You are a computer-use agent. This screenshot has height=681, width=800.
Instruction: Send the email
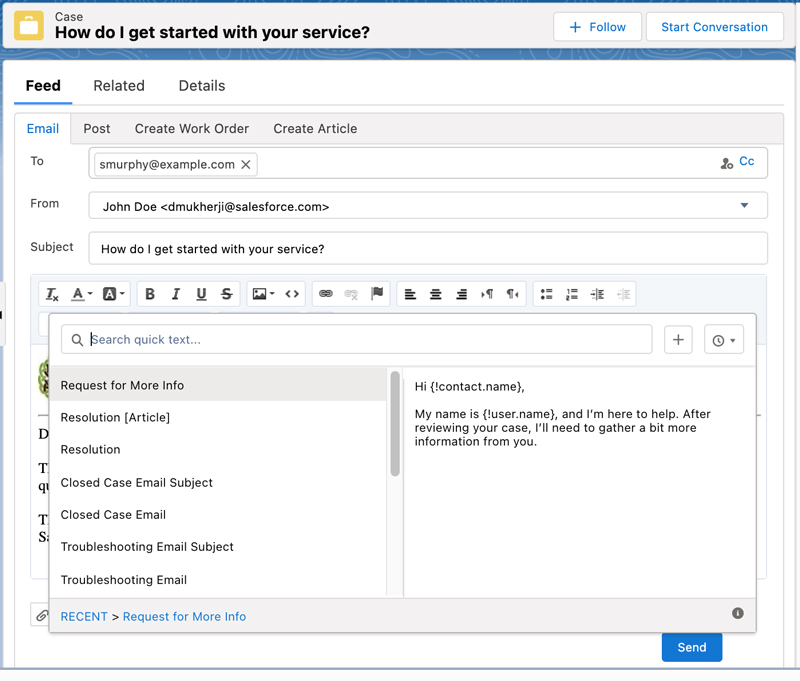tap(691, 647)
